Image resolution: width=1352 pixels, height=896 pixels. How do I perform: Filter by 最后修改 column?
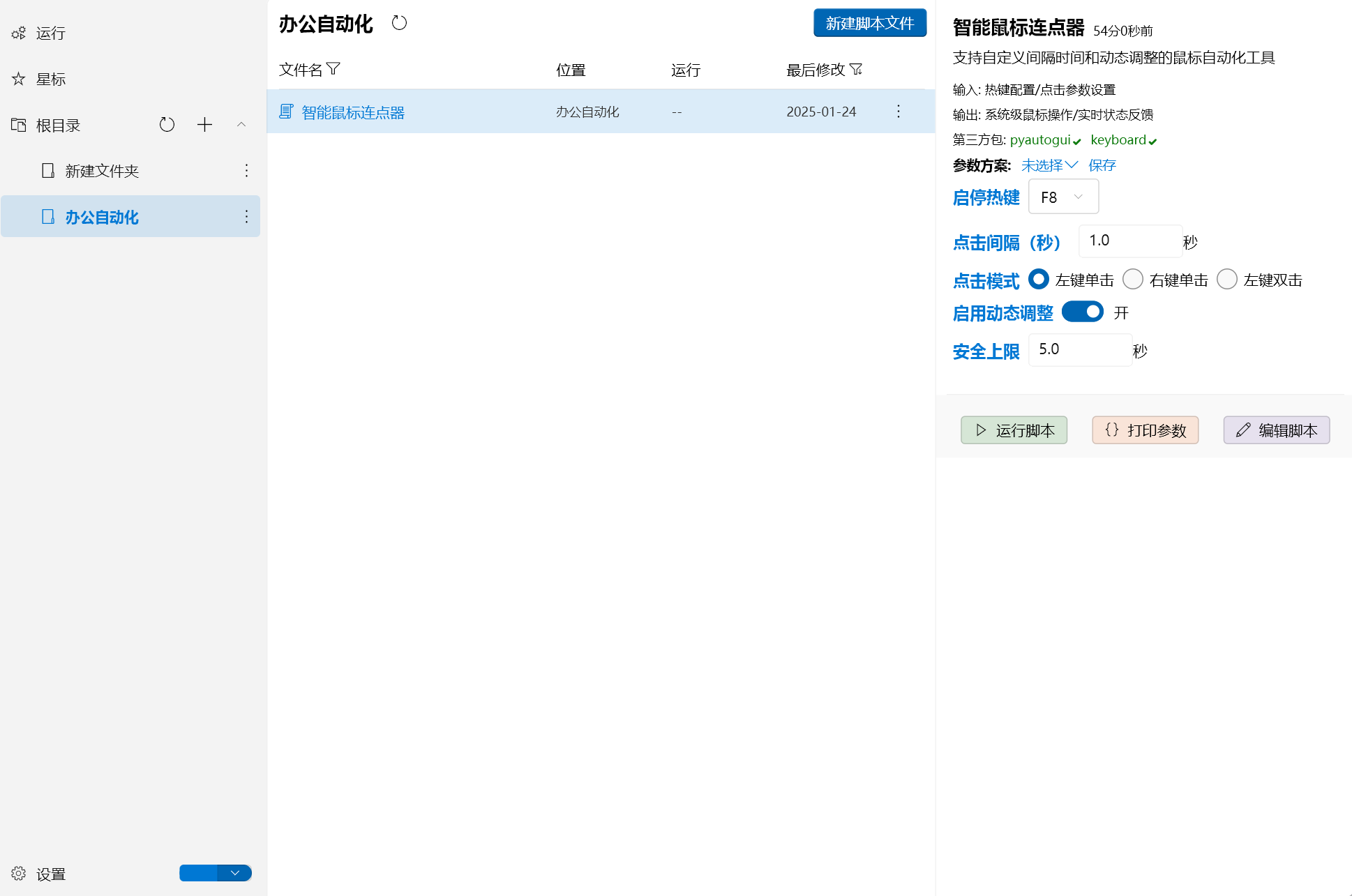point(856,69)
